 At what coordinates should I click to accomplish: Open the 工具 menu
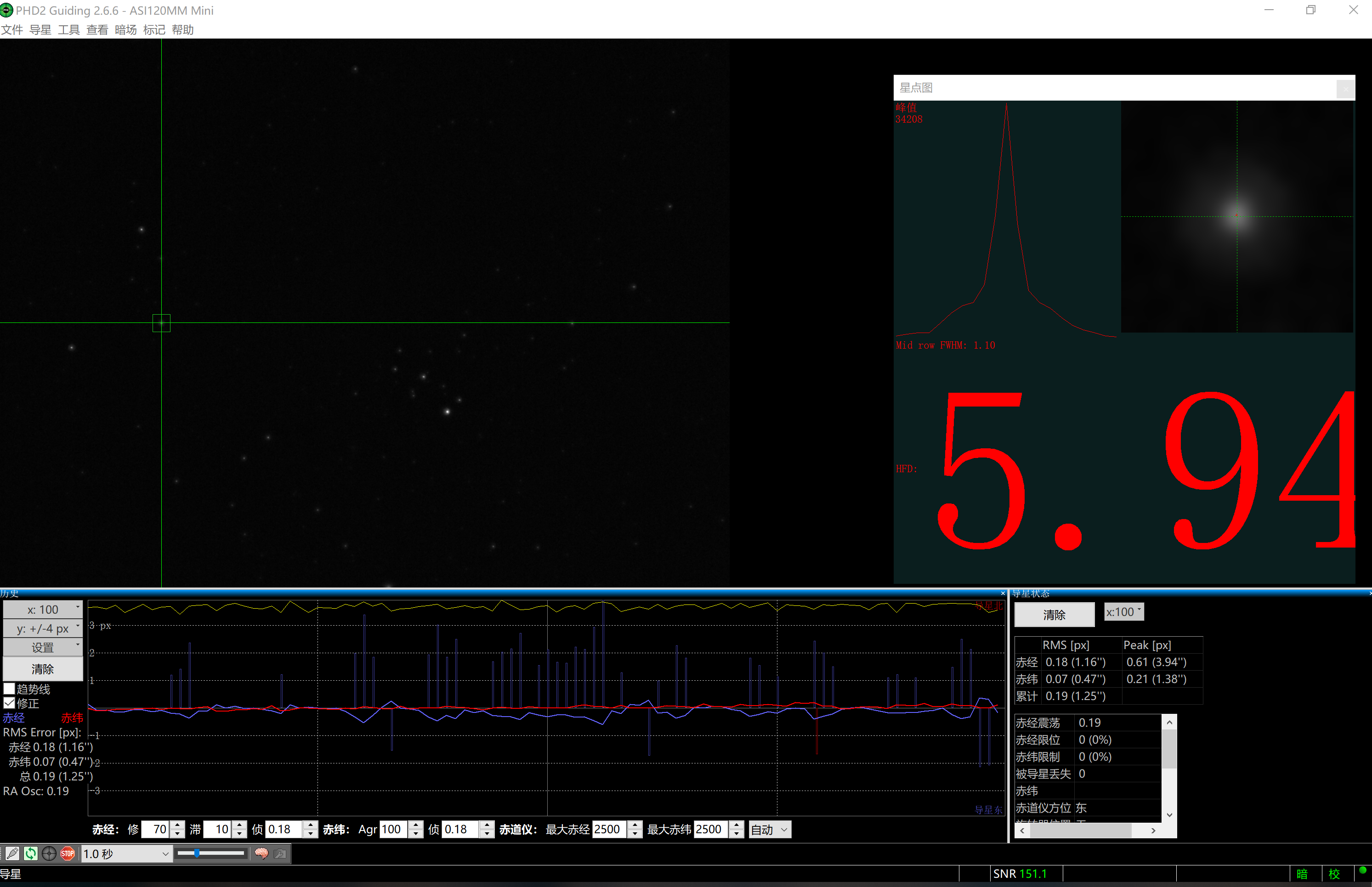(68, 30)
